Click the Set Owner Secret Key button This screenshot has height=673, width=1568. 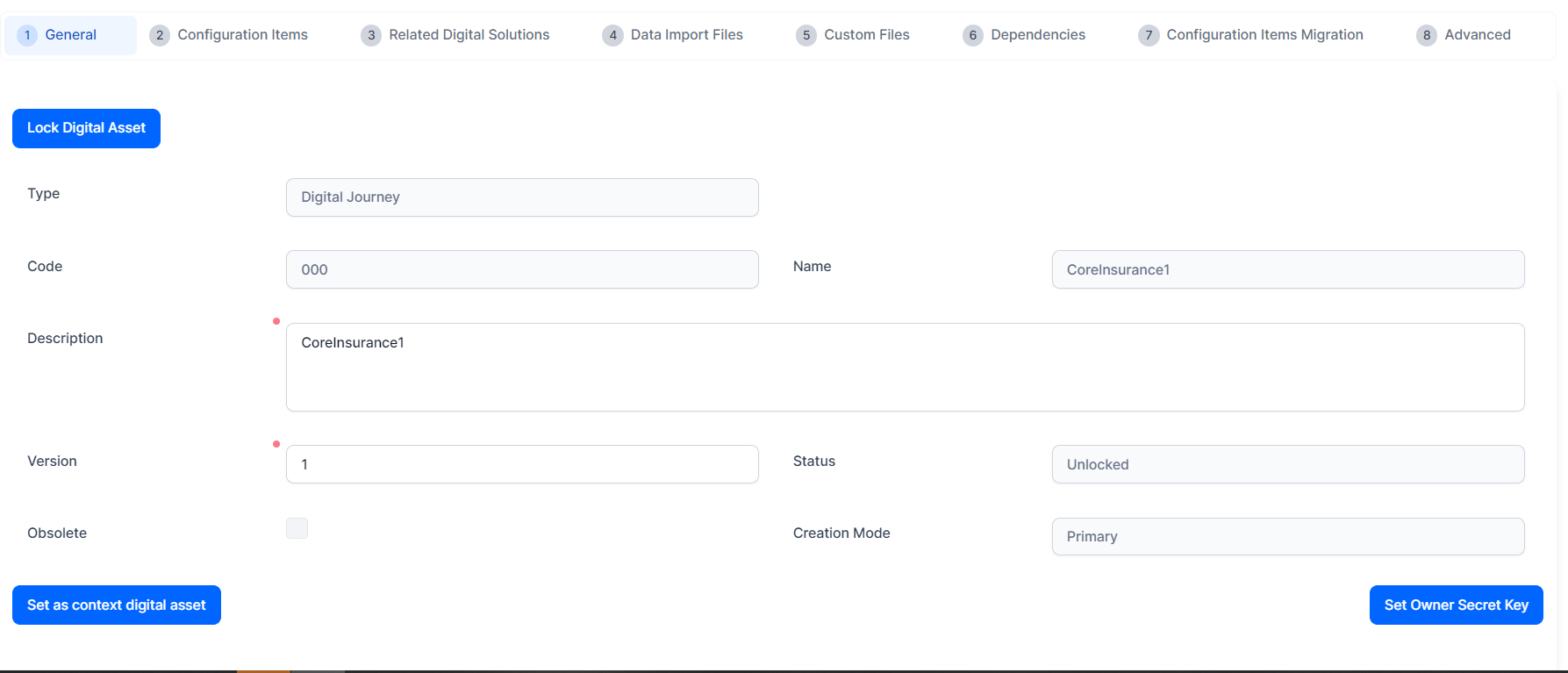point(1456,605)
